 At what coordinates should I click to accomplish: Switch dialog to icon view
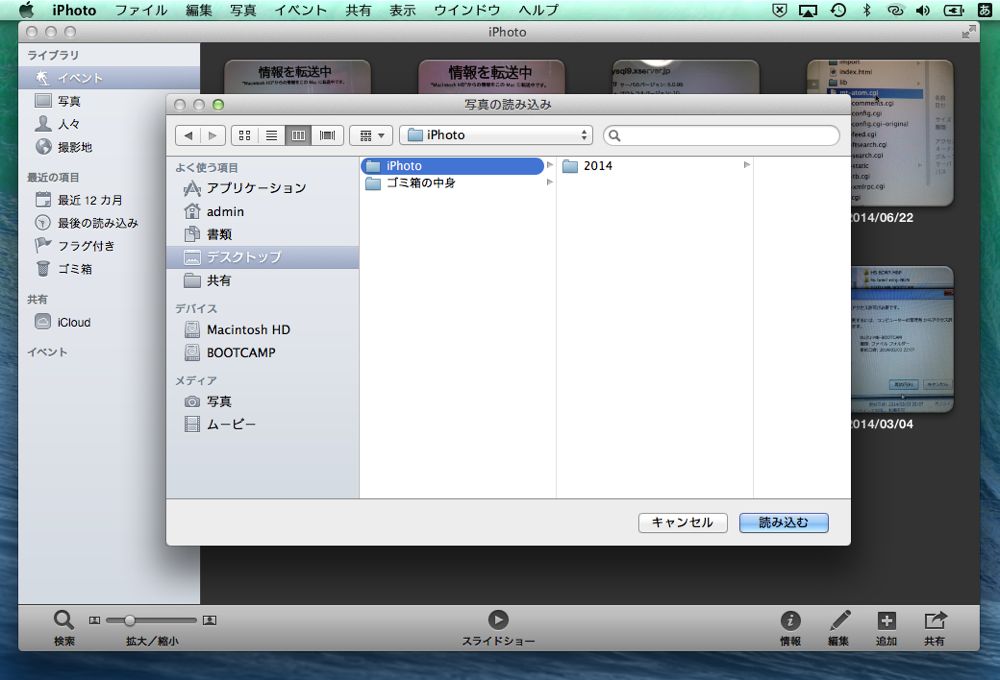pos(244,135)
